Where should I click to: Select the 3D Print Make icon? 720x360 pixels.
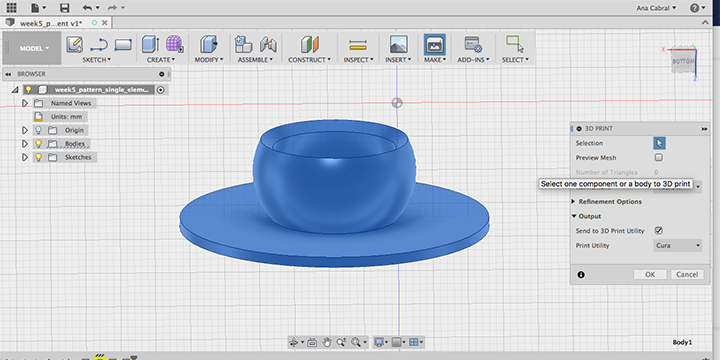coord(434,45)
